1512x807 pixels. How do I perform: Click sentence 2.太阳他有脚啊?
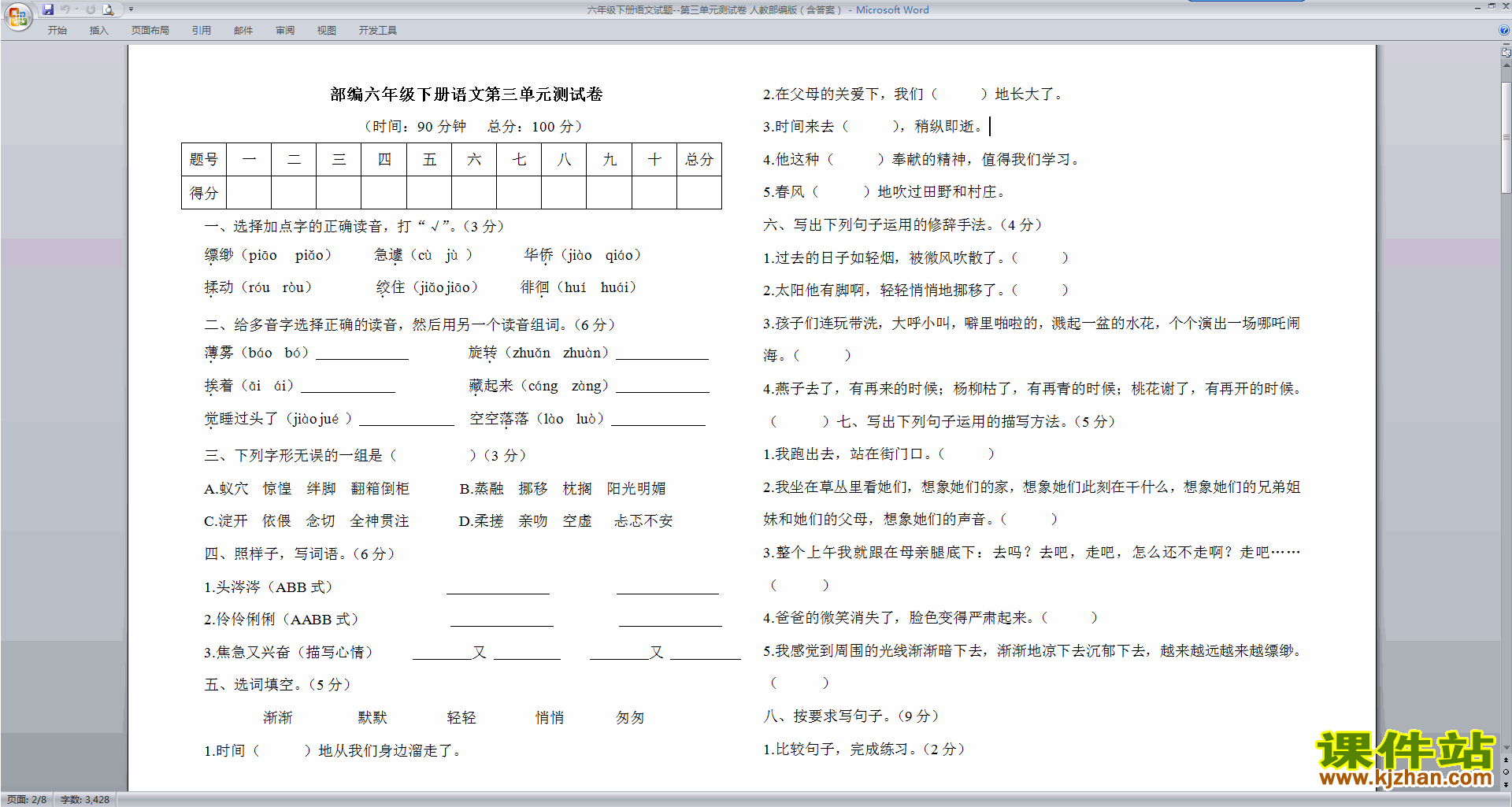[916, 291]
